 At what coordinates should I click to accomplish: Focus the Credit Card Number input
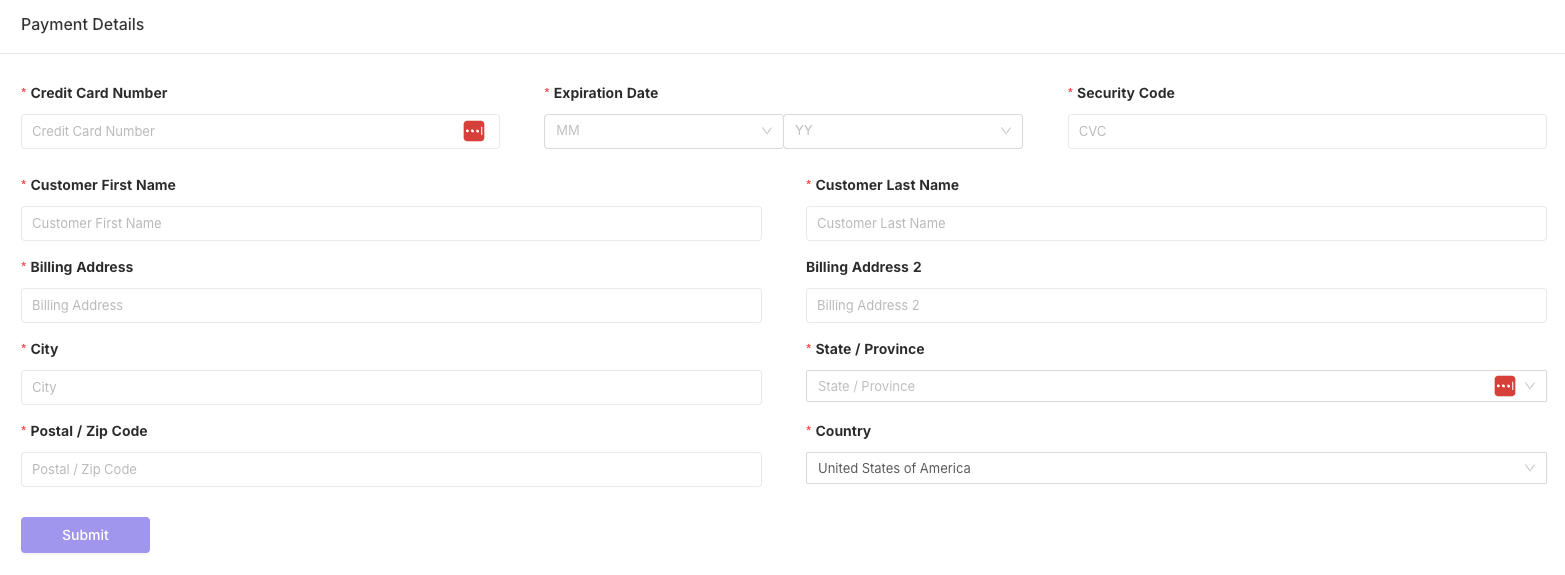(260, 131)
